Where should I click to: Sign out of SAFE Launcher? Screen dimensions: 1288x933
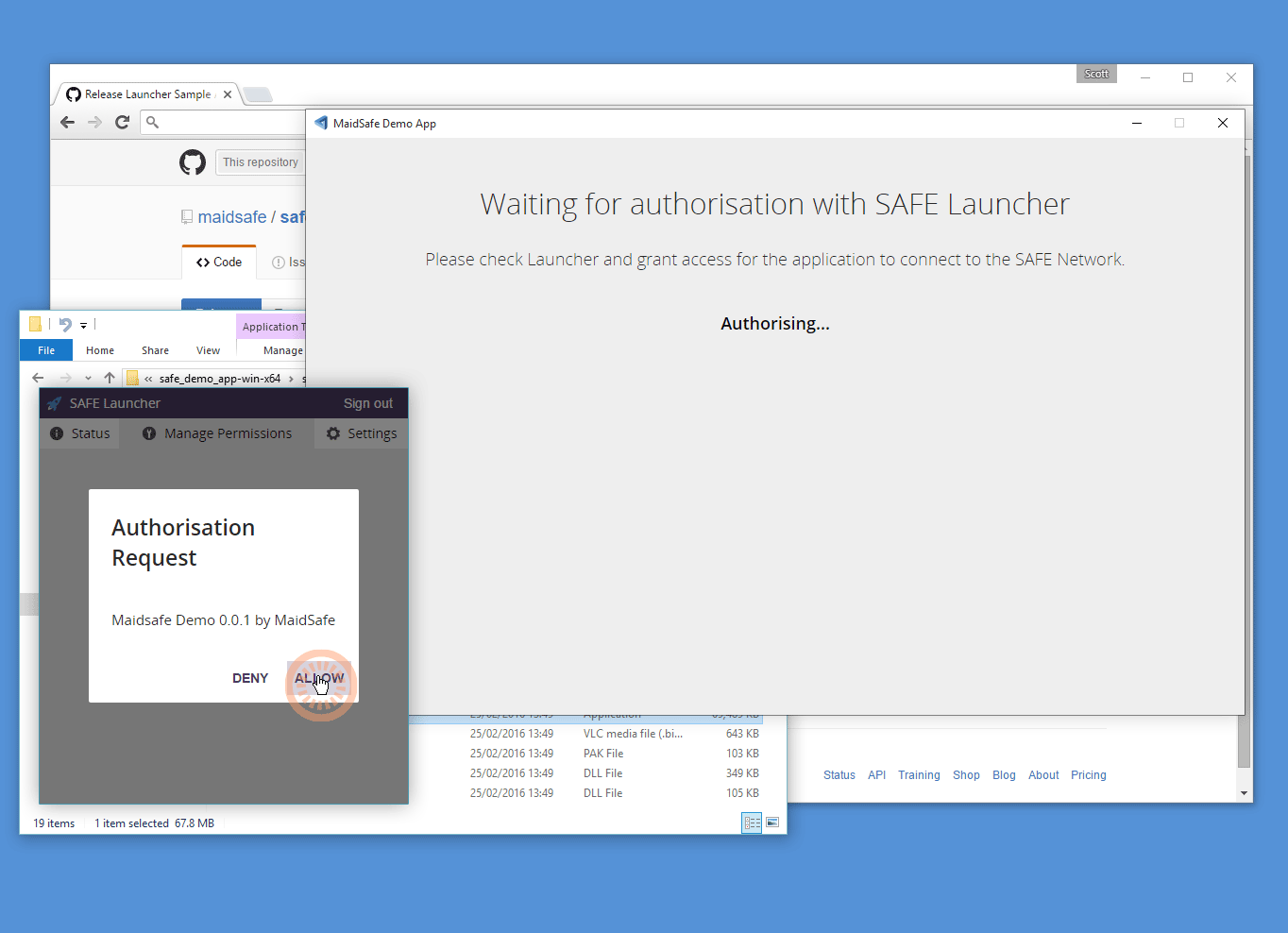(368, 403)
